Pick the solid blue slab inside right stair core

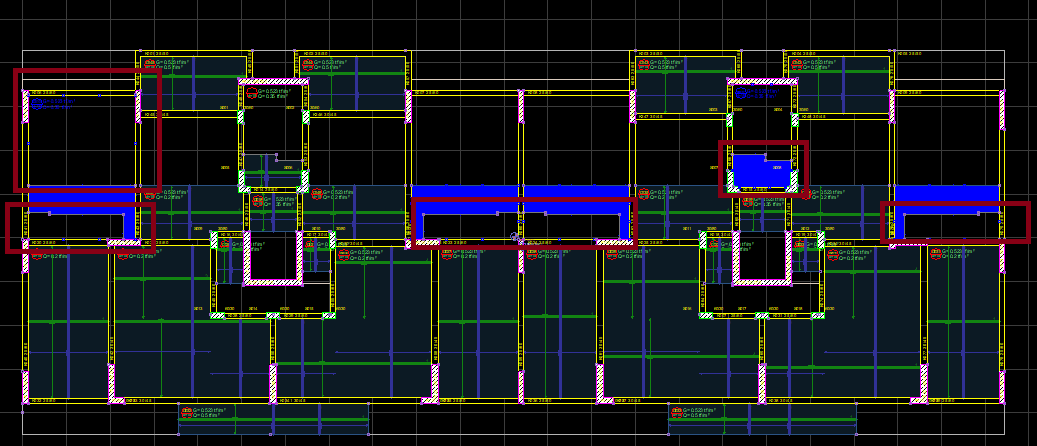pos(762,171)
